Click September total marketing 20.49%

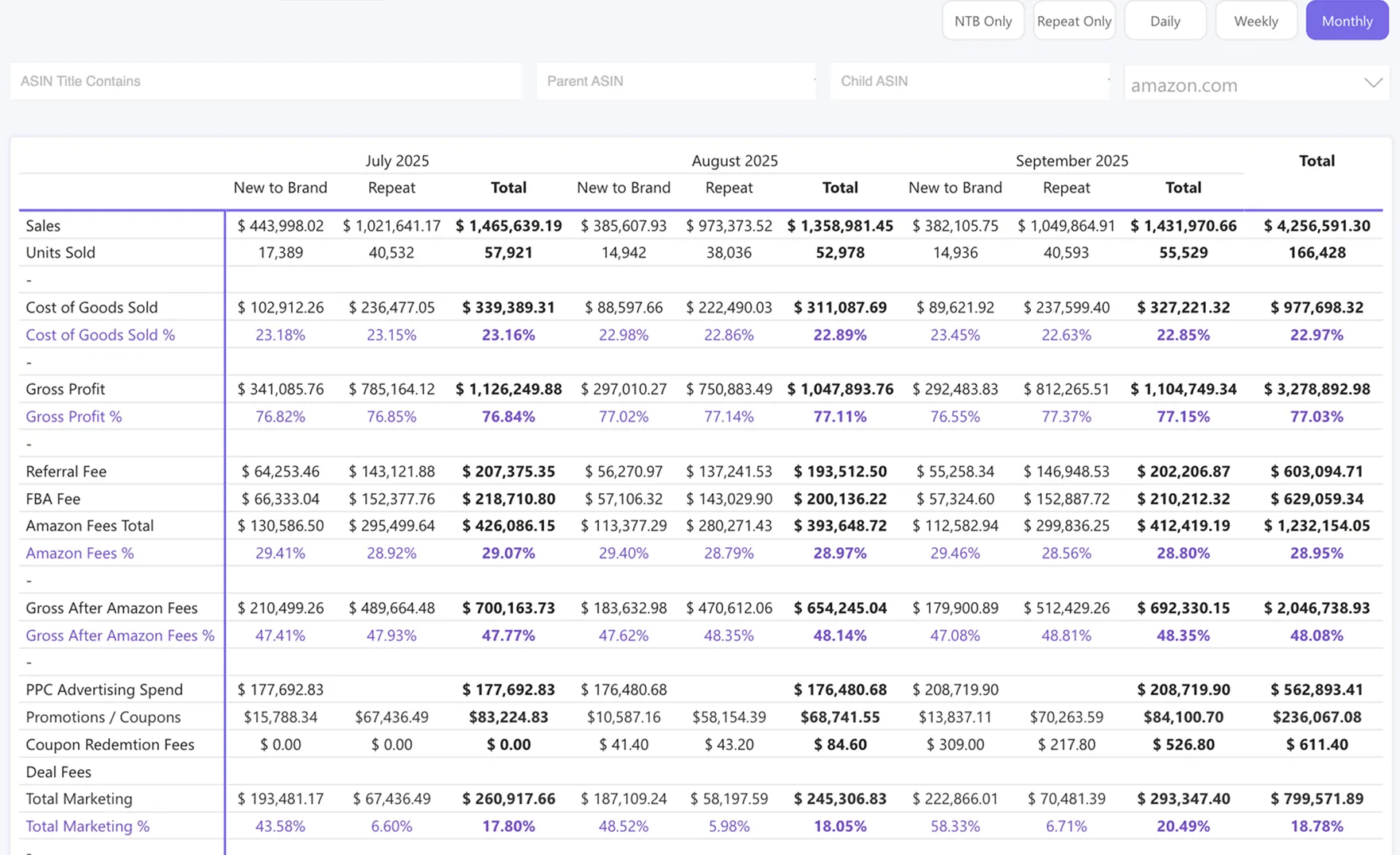tap(1183, 826)
